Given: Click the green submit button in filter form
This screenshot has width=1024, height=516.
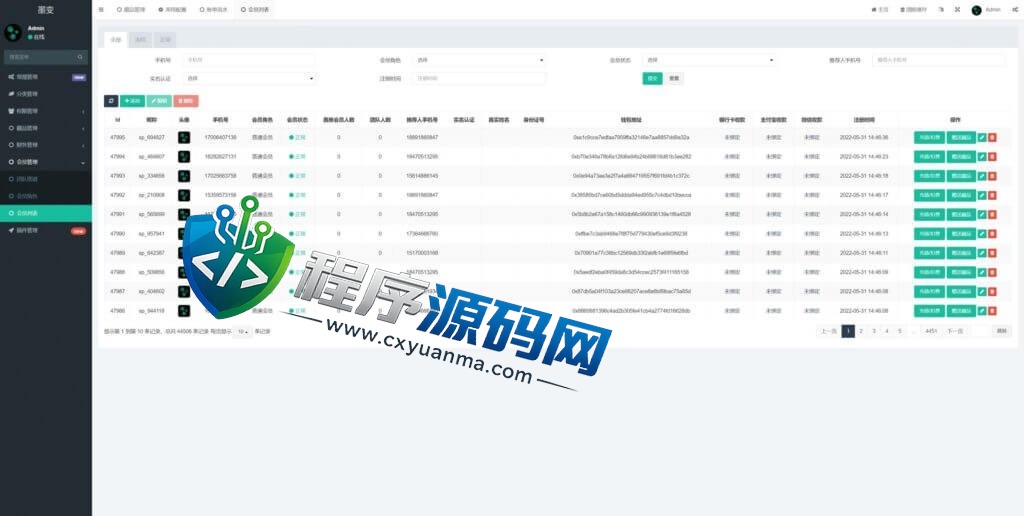Looking at the screenshot, I should [652, 78].
